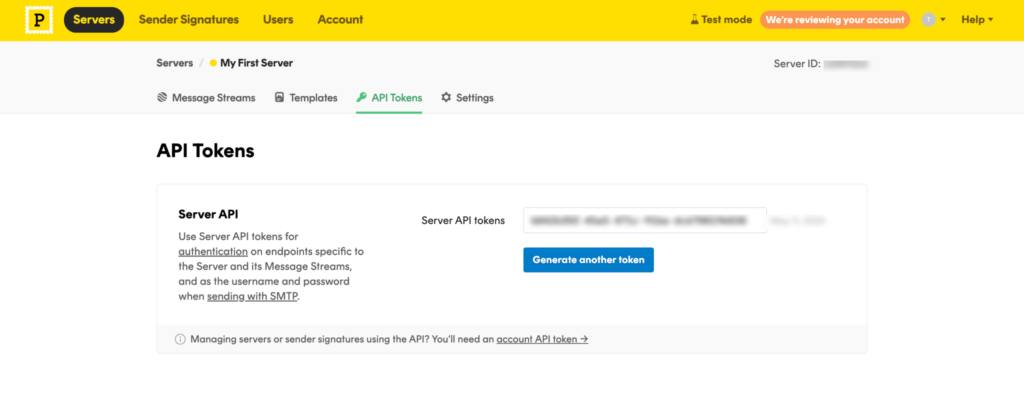
Task: Expand the Help dropdown menu
Action: click(977, 20)
